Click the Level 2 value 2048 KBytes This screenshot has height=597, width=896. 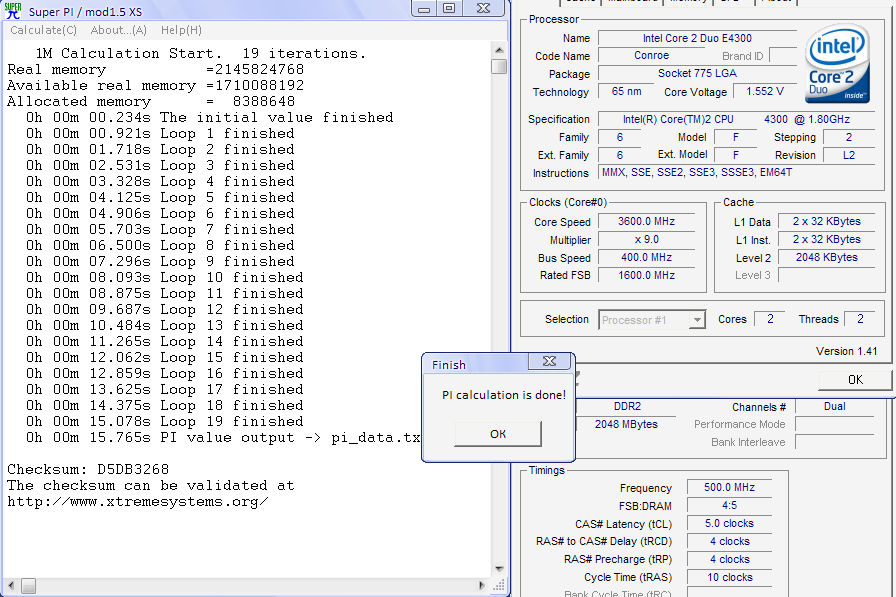(x=826, y=258)
